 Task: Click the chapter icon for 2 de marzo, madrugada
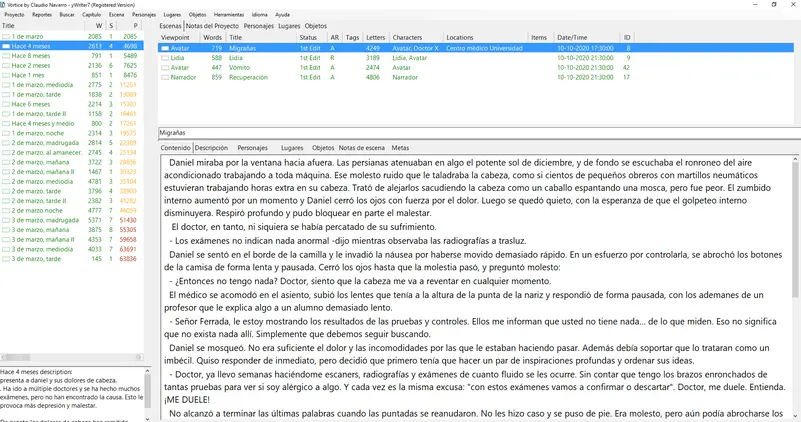6,143
